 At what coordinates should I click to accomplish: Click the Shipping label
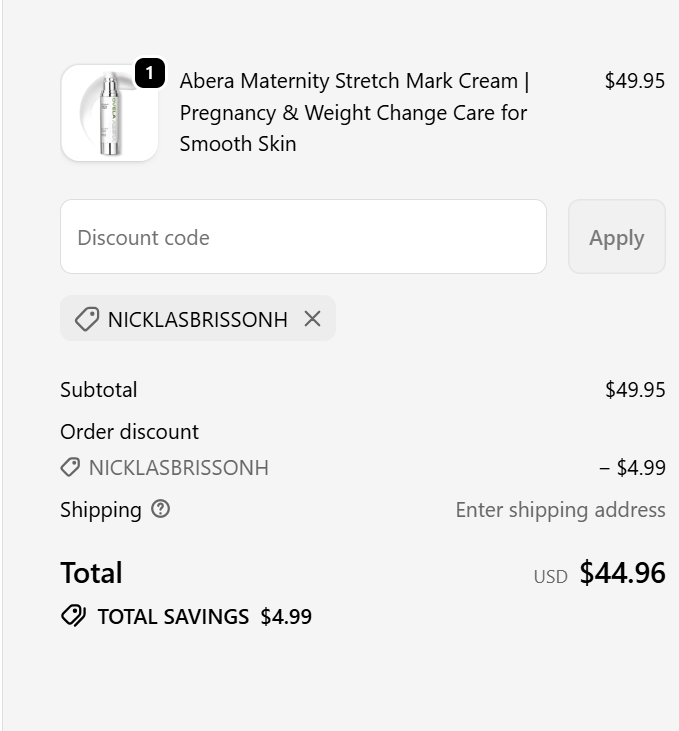tap(100, 510)
